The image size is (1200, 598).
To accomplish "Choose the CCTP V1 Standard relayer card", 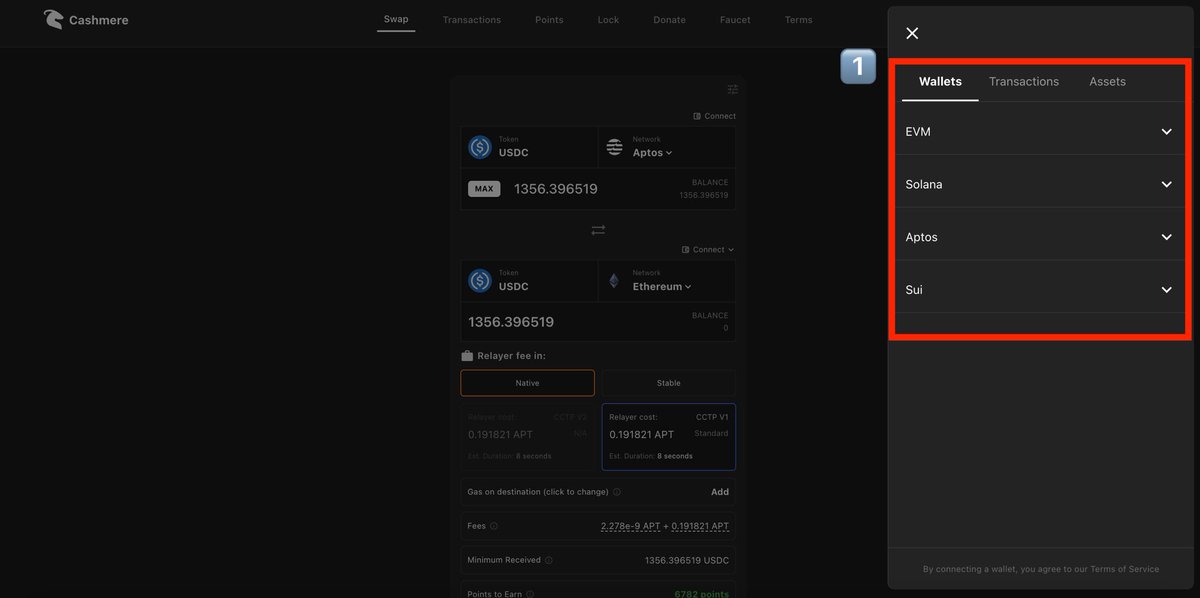I will pos(669,437).
